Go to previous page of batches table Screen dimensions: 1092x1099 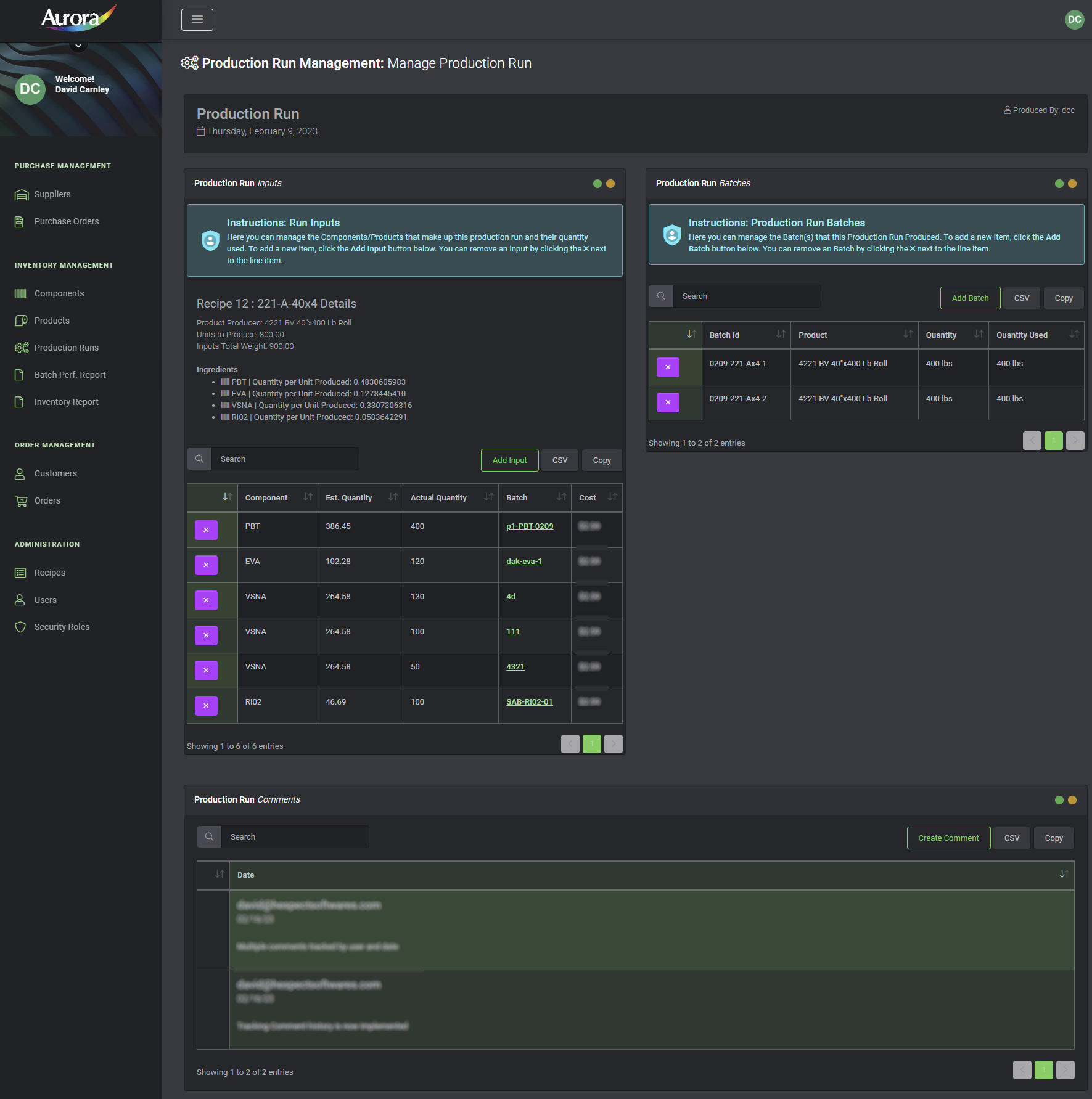pos(1032,441)
